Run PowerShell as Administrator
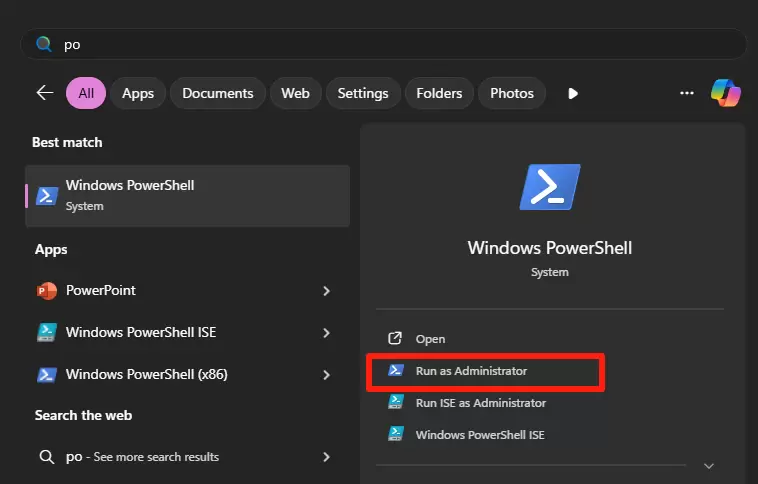The height and width of the screenshot is (484, 758). 471,371
